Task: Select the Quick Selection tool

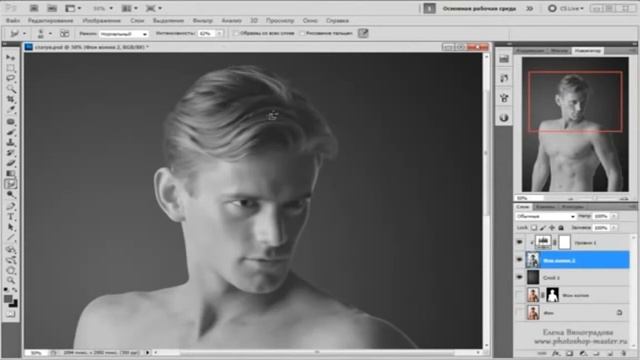Action: (x=11, y=89)
